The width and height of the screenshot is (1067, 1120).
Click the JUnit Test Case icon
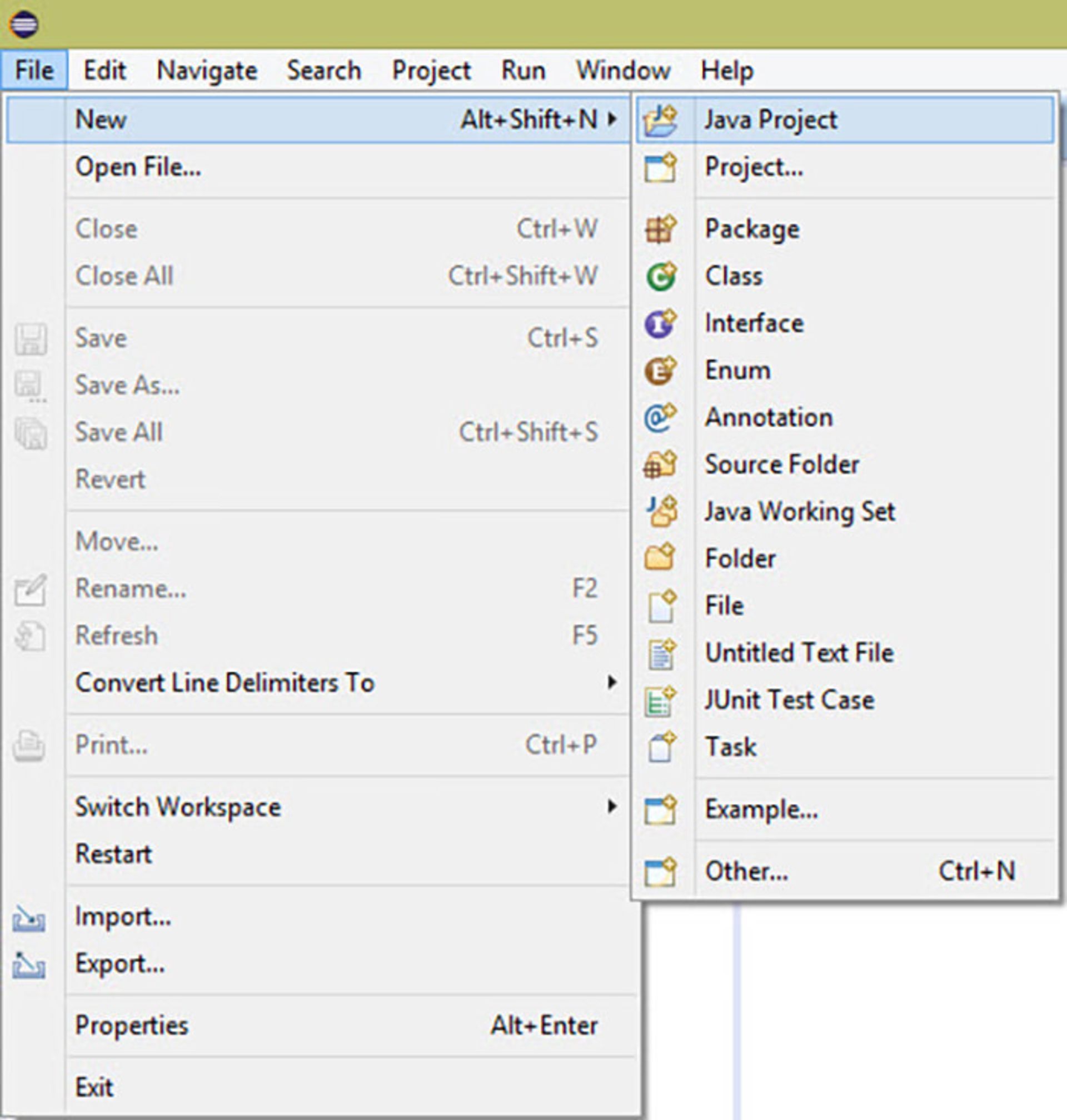tap(660, 701)
